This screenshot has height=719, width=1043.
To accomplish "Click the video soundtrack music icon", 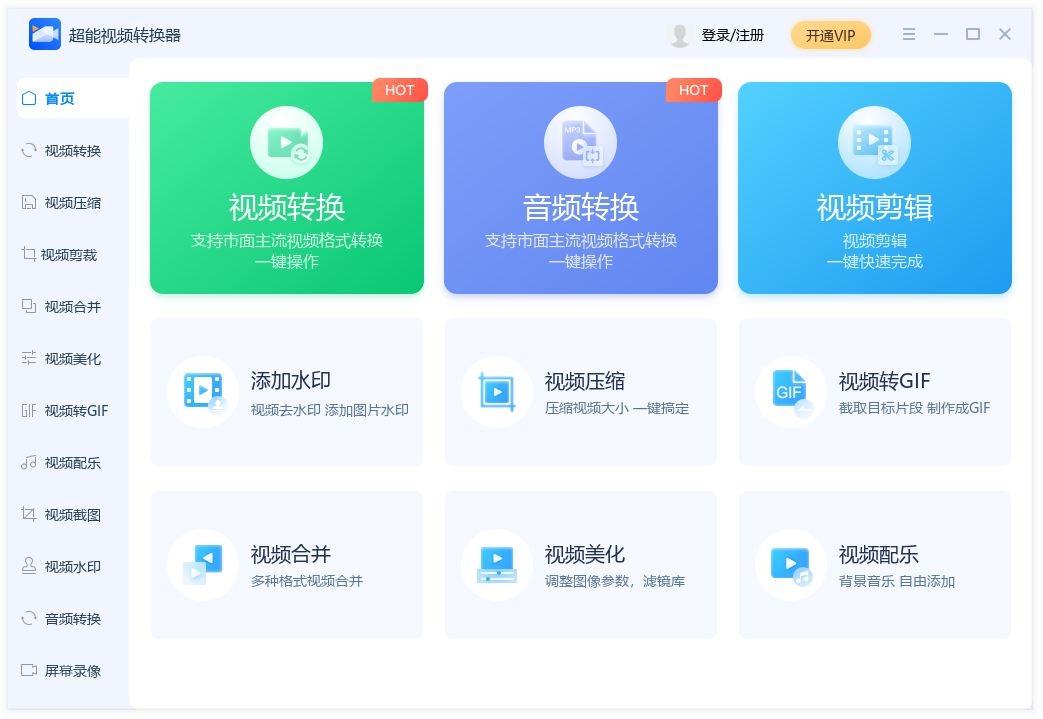I will 791,565.
